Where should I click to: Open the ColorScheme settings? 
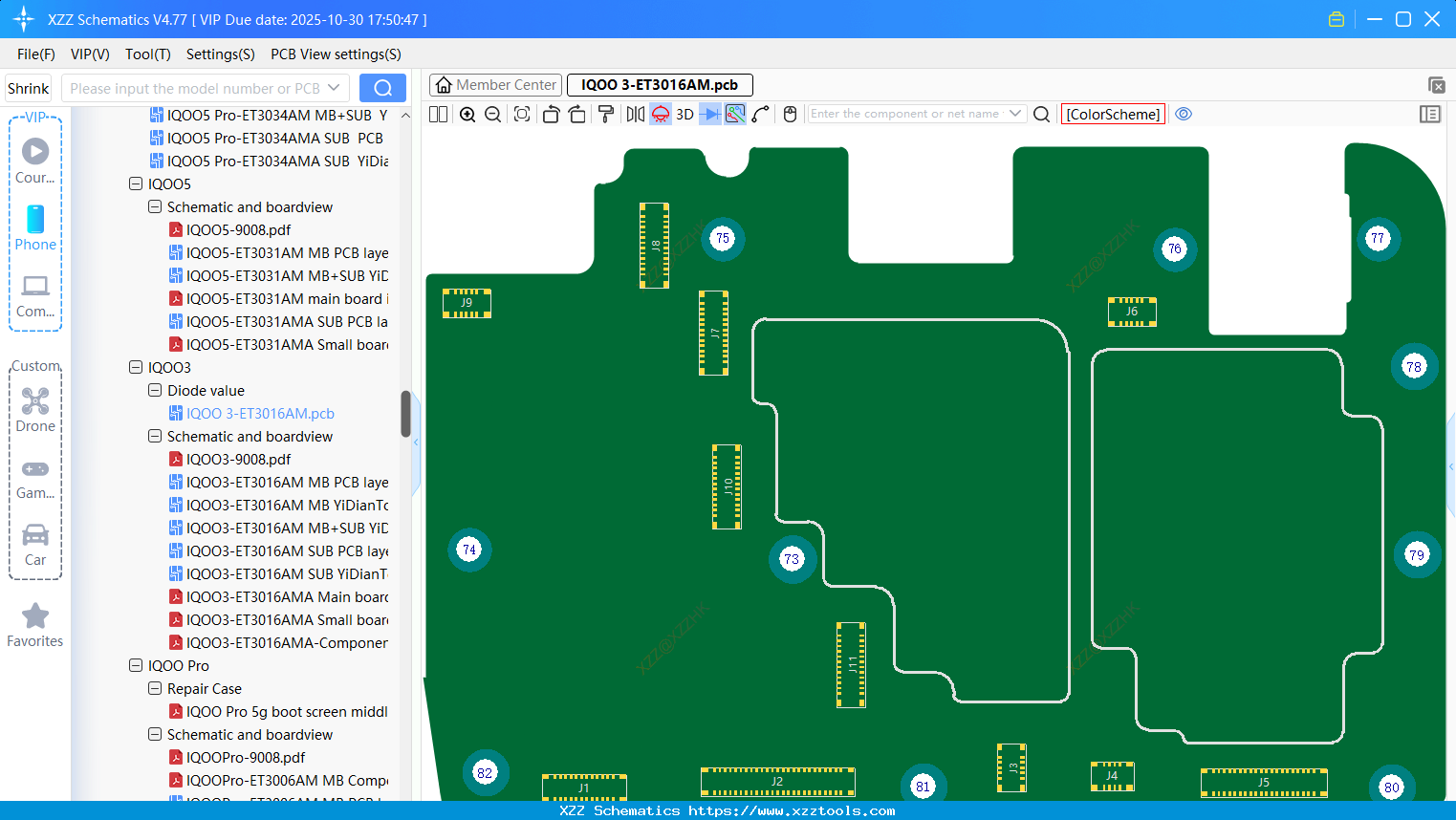pyautogui.click(x=1113, y=115)
